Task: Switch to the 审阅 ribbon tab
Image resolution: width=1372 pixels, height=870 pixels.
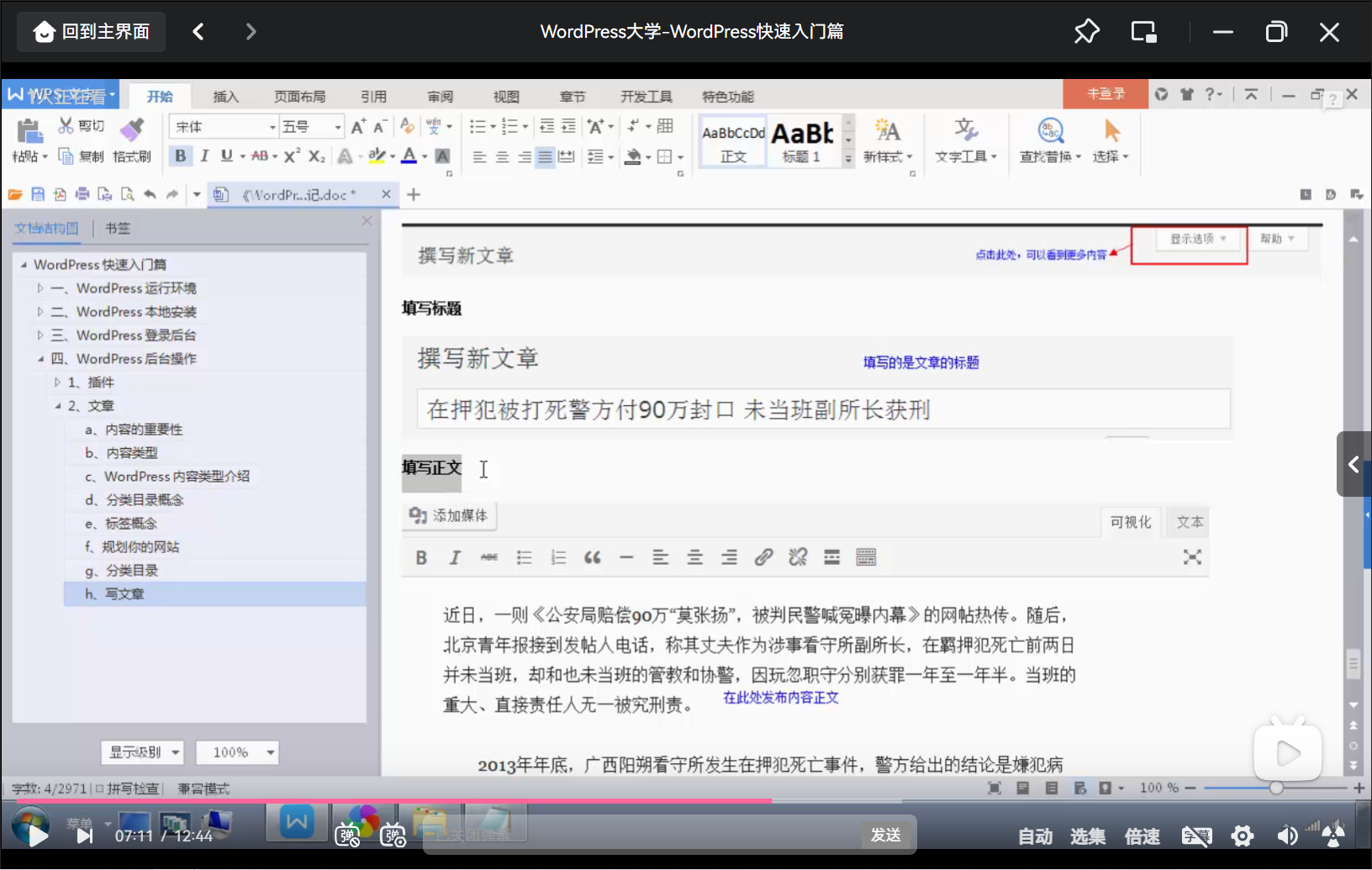Action: click(x=440, y=97)
